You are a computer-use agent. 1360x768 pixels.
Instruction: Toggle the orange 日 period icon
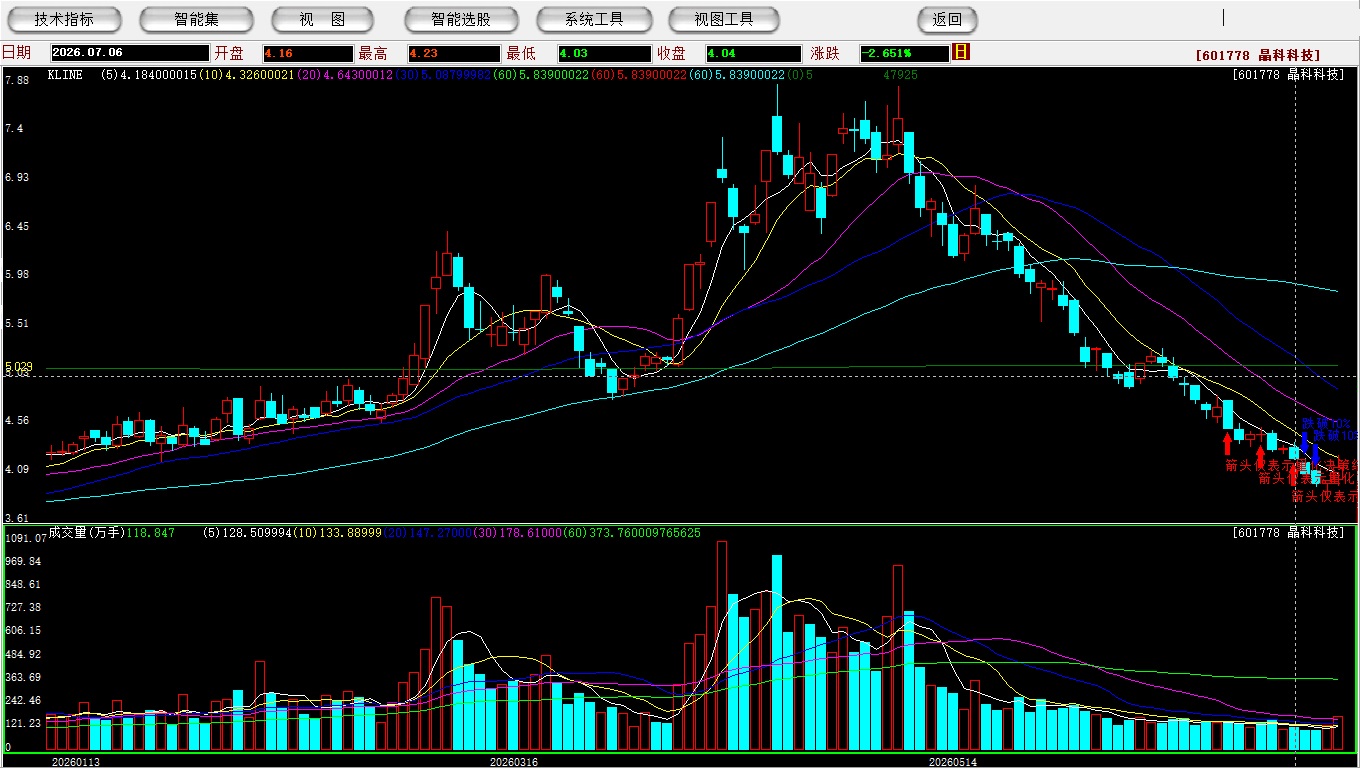[961, 52]
